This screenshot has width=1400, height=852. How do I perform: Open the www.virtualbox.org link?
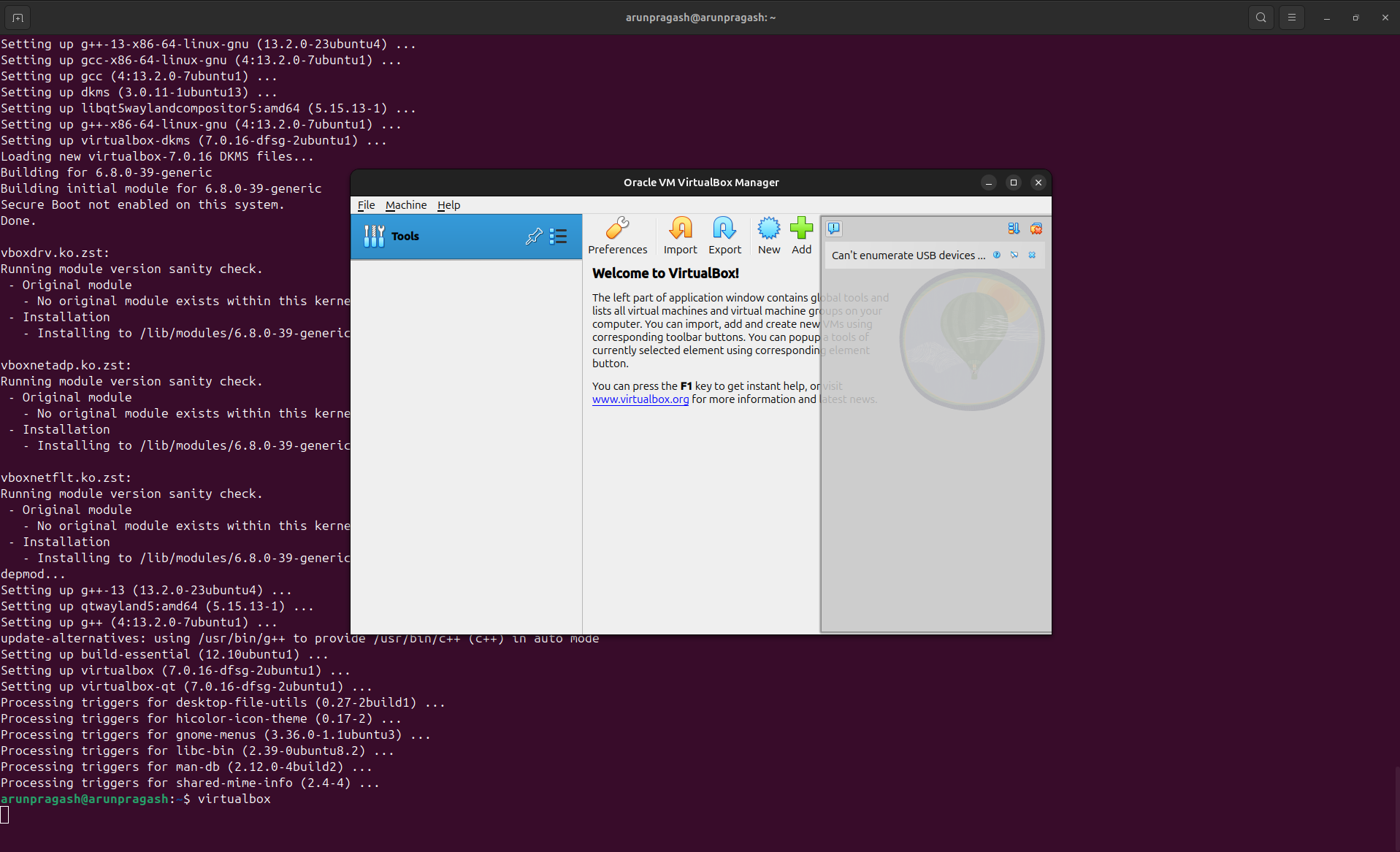click(640, 399)
